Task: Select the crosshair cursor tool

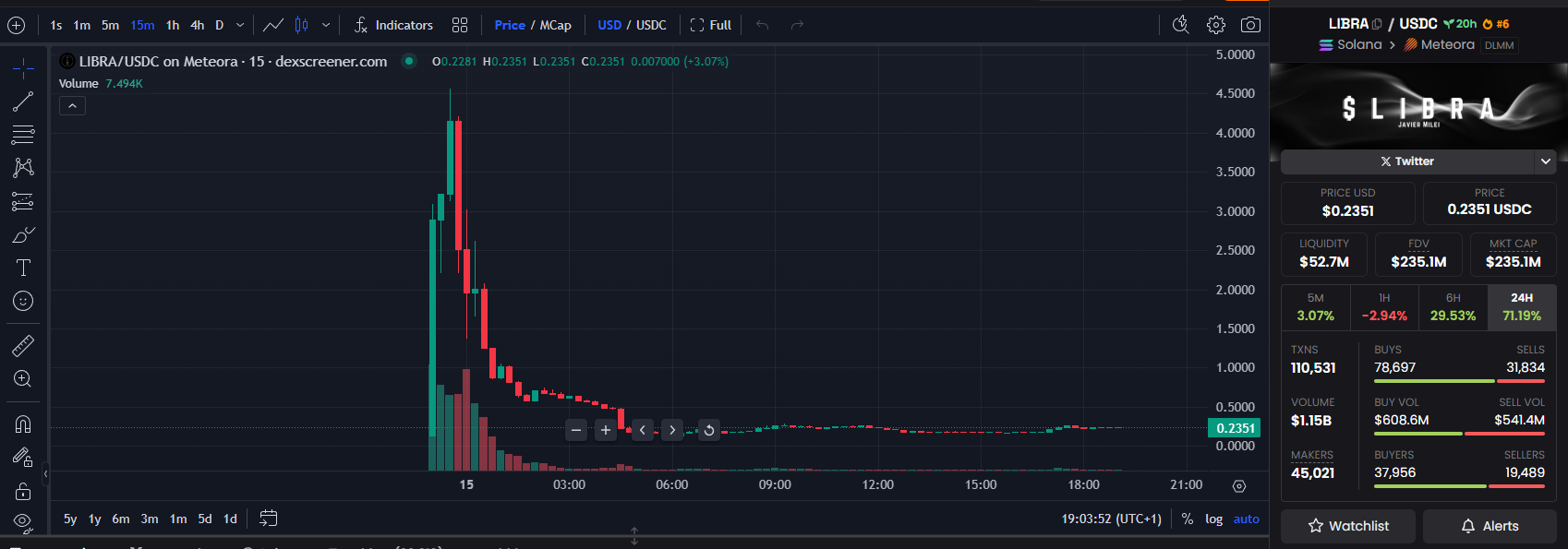Action: click(23, 67)
